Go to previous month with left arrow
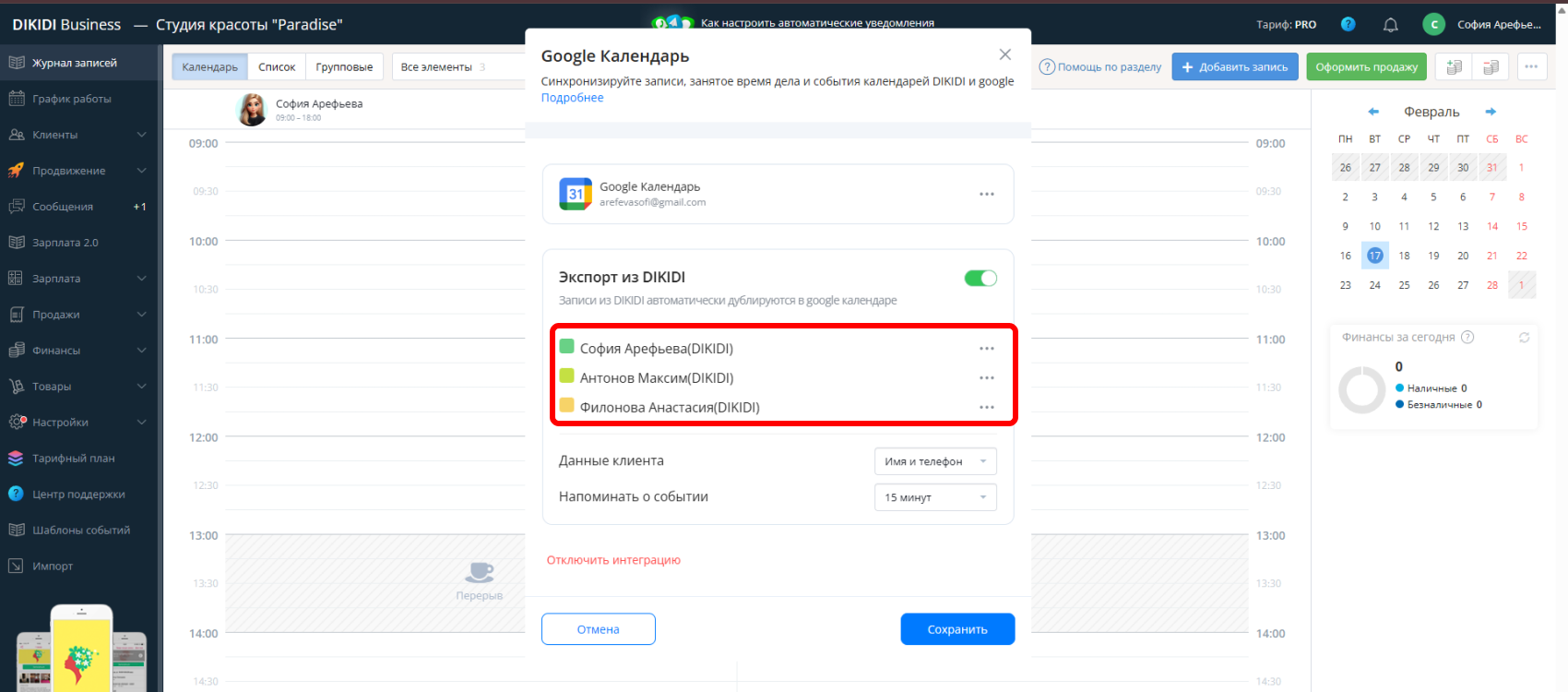The height and width of the screenshot is (692, 1568). tap(1372, 112)
